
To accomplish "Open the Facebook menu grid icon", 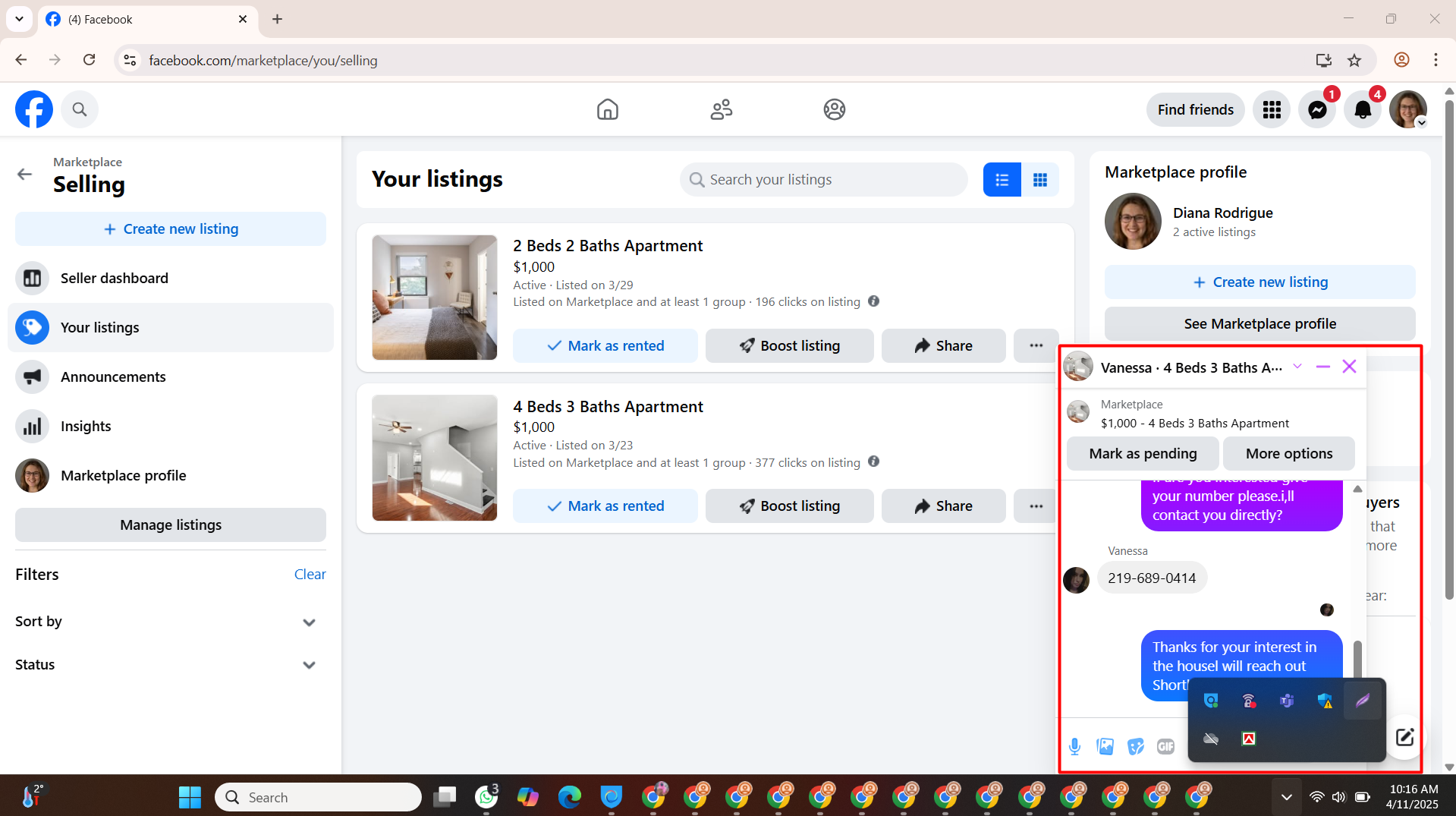I will [1272, 110].
